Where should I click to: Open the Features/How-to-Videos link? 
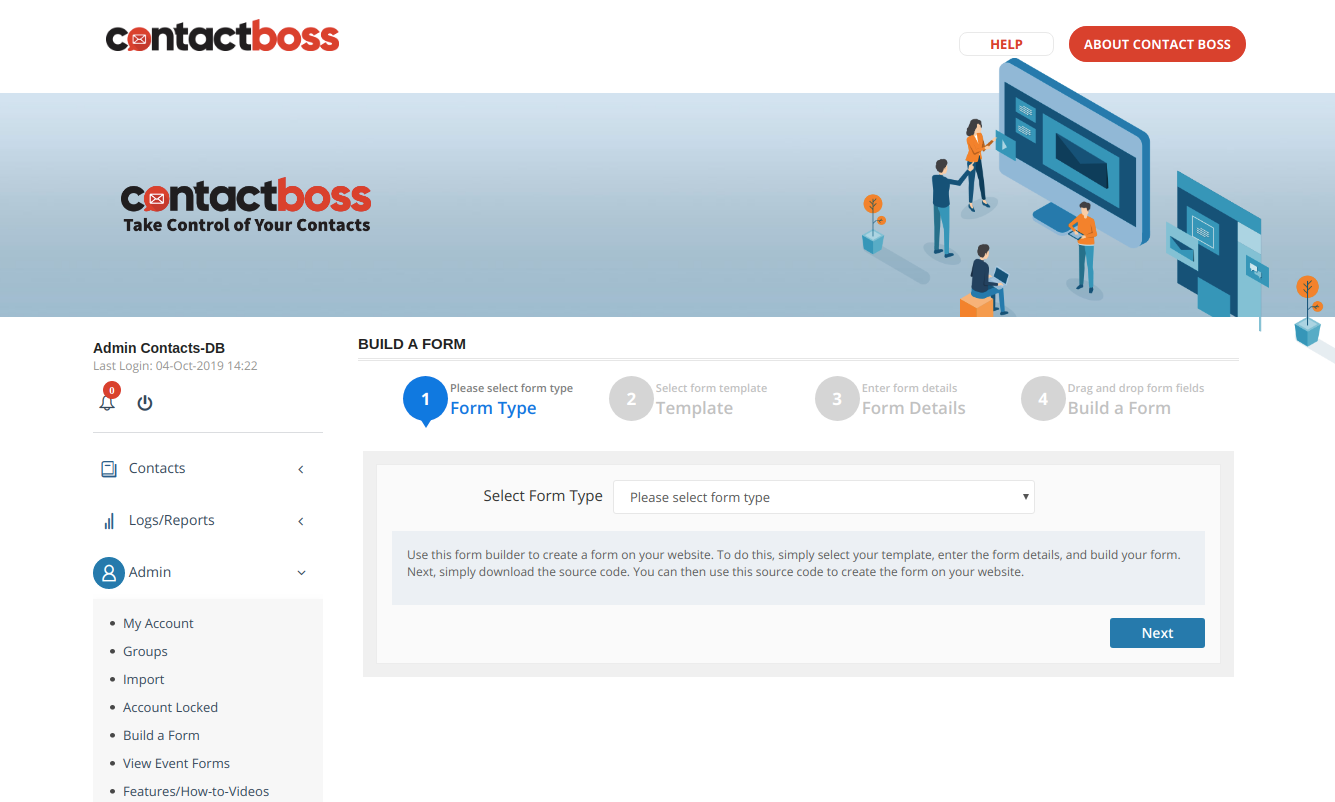(x=196, y=791)
